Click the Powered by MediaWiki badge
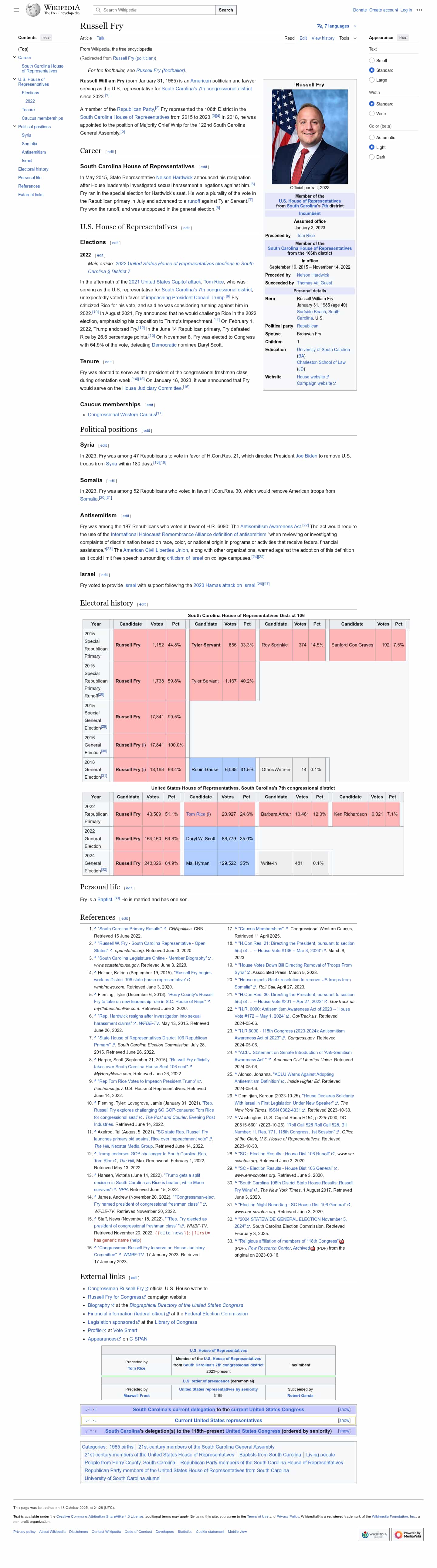Image resolution: width=437 pixels, height=1568 pixels. (x=407, y=1535)
